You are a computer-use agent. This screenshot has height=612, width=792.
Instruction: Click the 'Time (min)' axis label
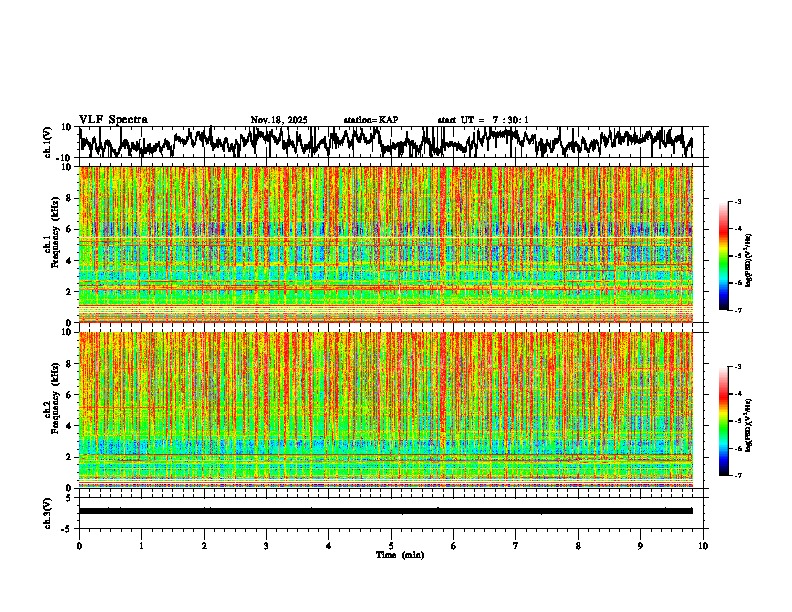(x=400, y=555)
